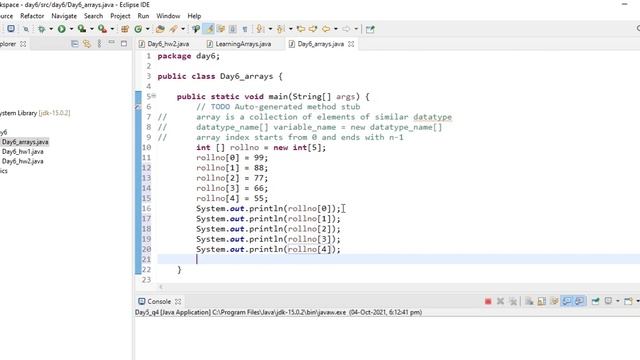
Task: Go forward with greyed Forward arrow
Action: pyautogui.click(x=346, y=29)
